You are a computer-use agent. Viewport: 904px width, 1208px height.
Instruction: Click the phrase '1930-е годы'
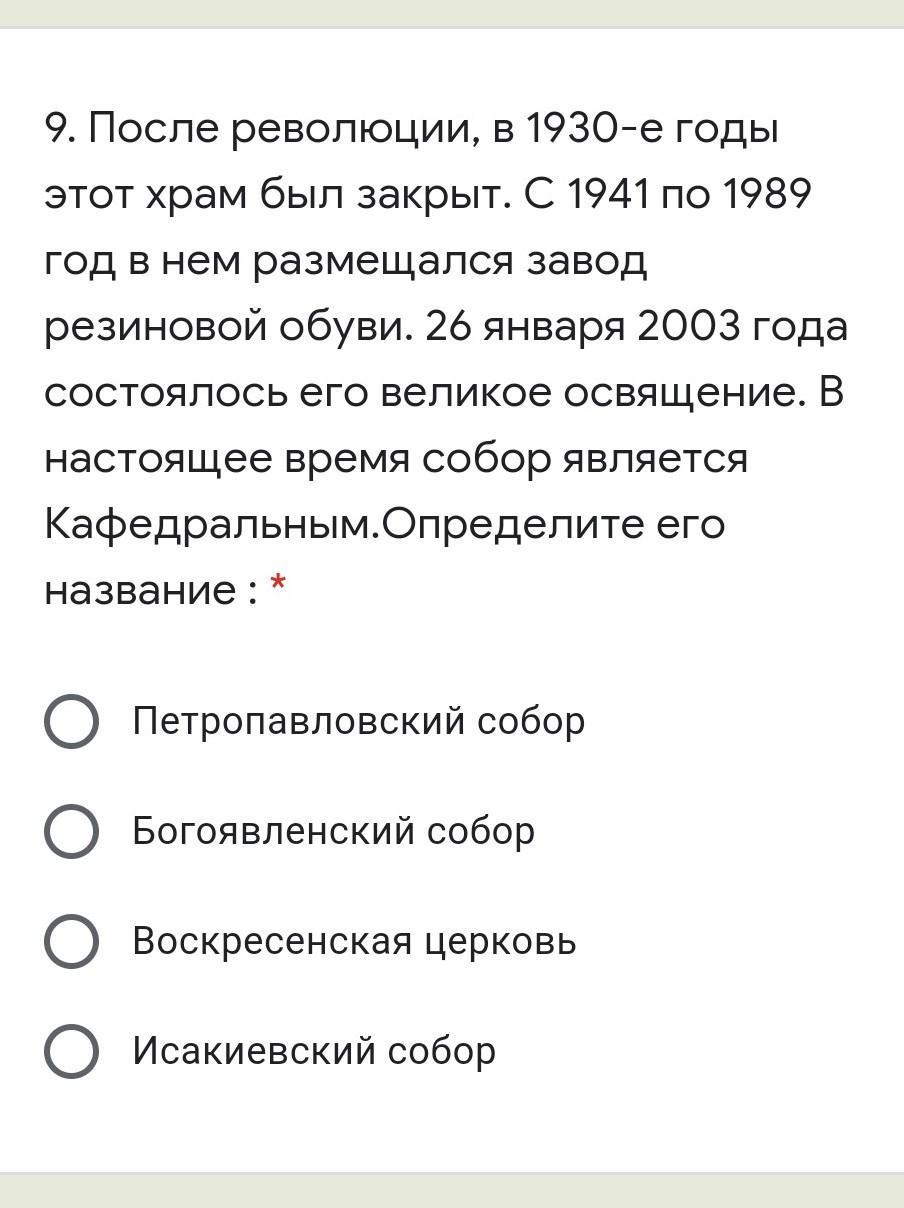pyautogui.click(x=651, y=128)
